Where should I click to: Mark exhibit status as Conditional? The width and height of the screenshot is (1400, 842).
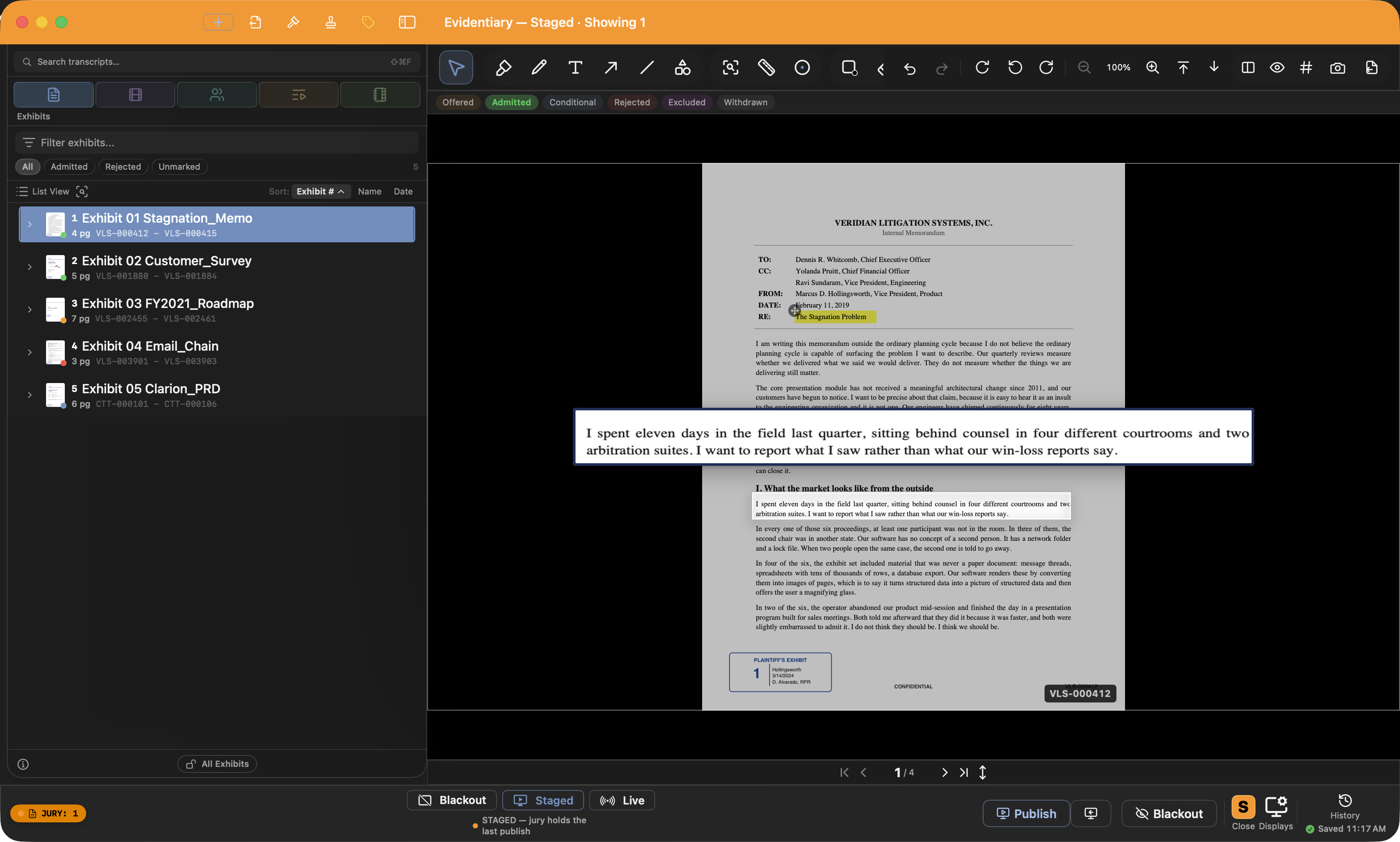(x=572, y=102)
